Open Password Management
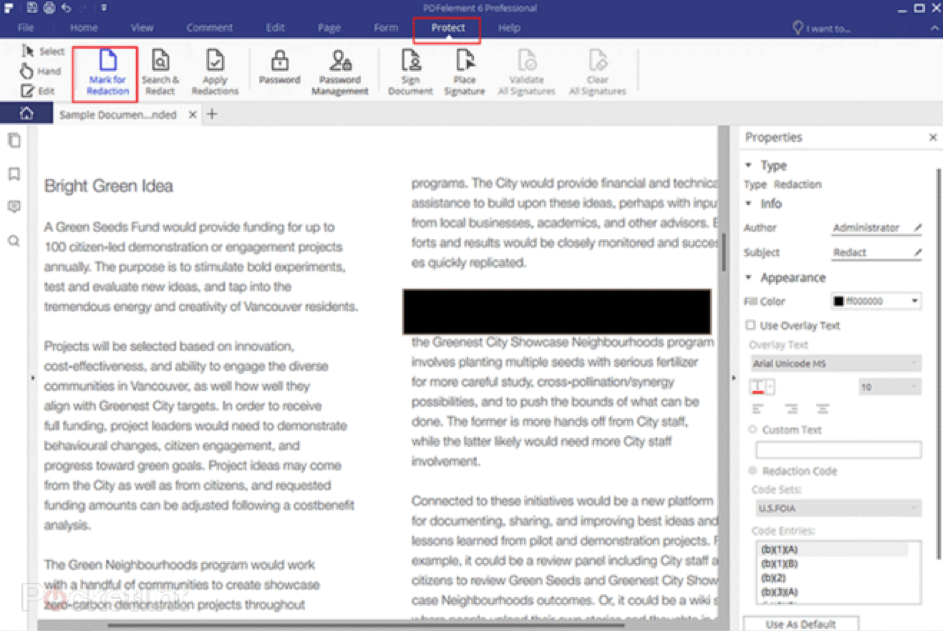 pos(340,70)
